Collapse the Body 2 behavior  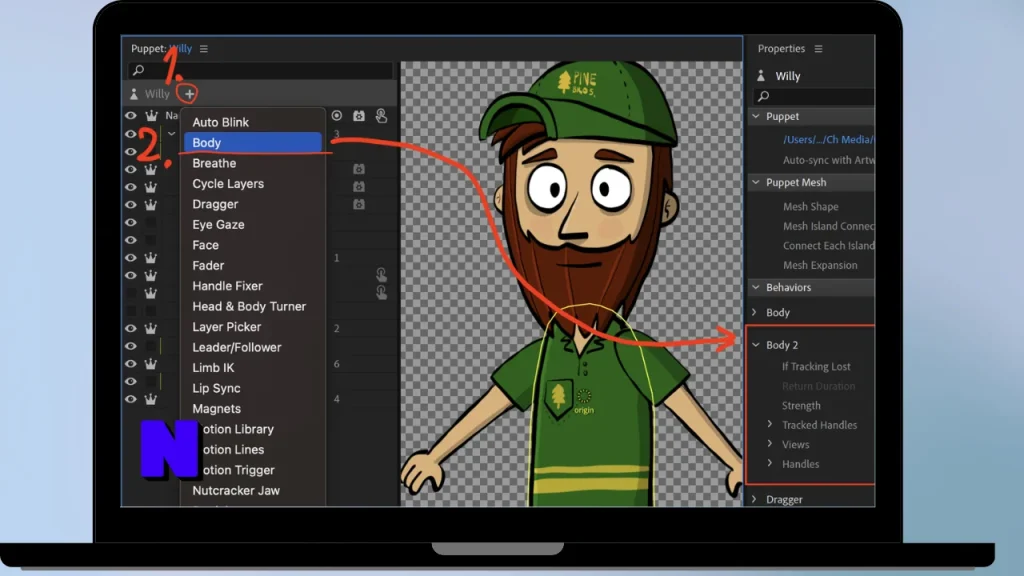click(x=756, y=345)
